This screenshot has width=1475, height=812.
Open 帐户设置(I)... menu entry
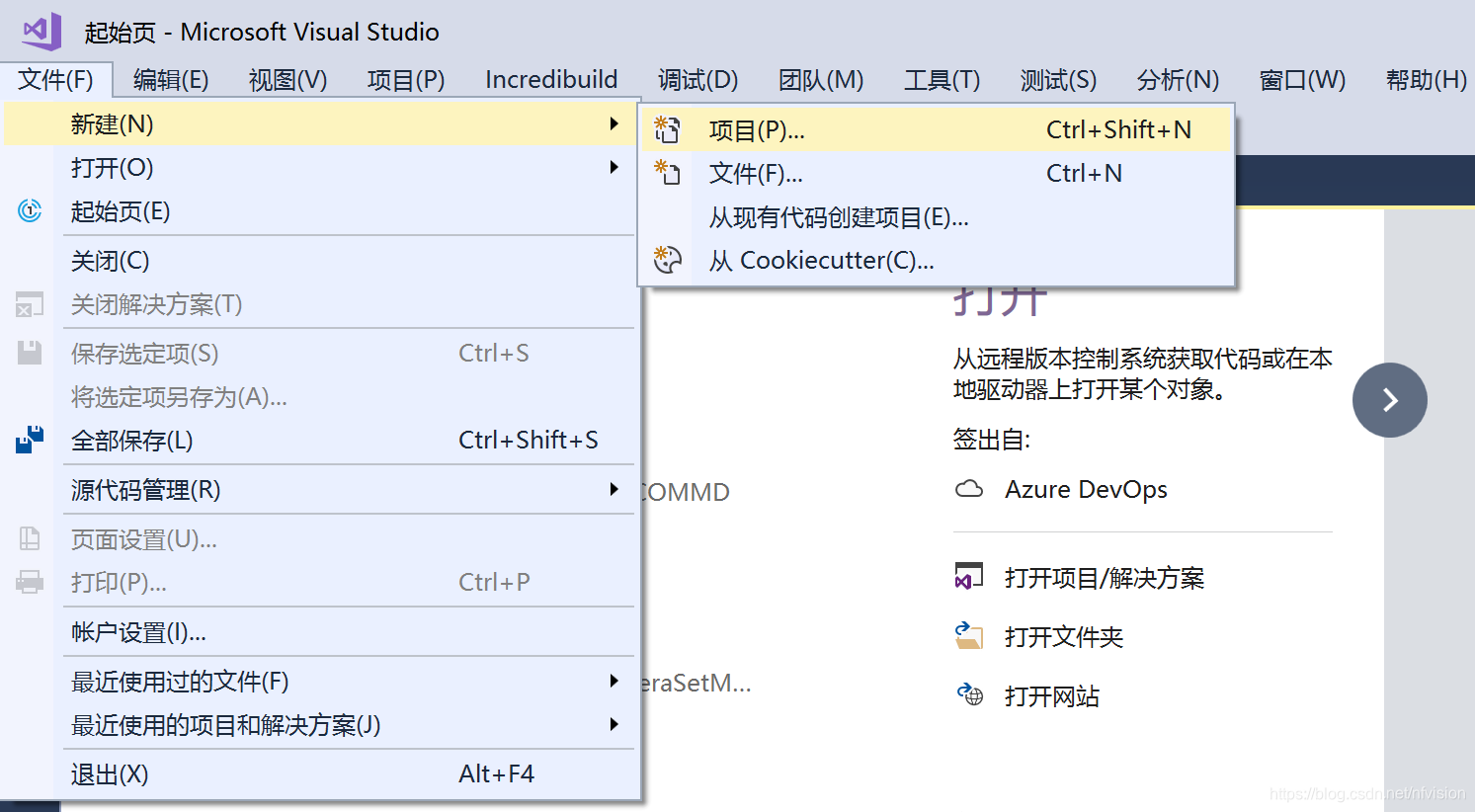pos(320,631)
